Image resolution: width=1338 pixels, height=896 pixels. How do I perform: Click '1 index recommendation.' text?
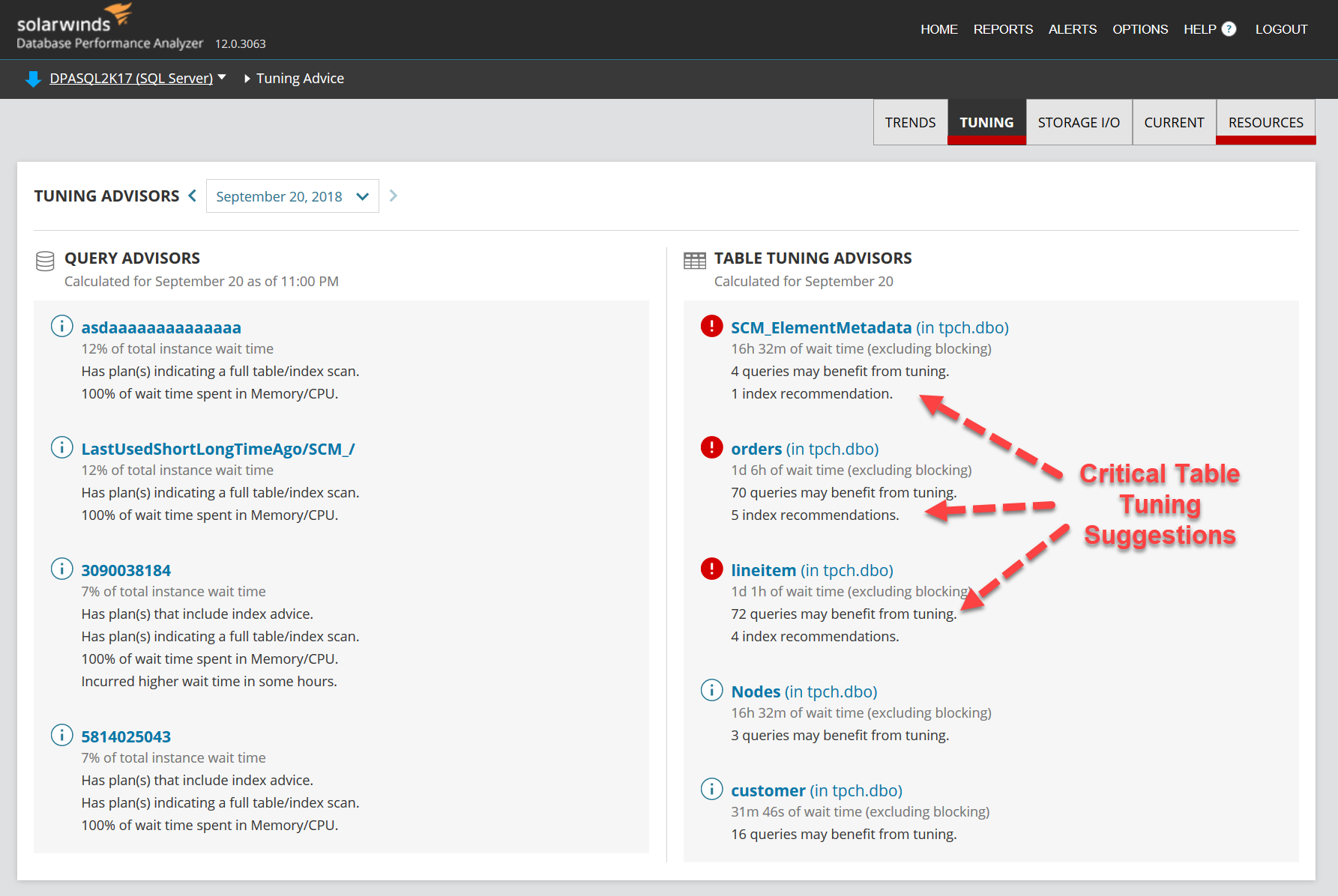(812, 393)
